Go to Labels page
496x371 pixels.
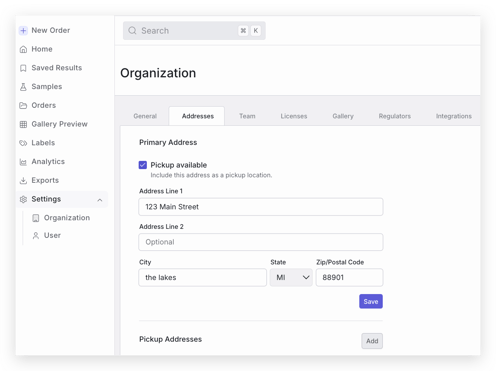43,143
